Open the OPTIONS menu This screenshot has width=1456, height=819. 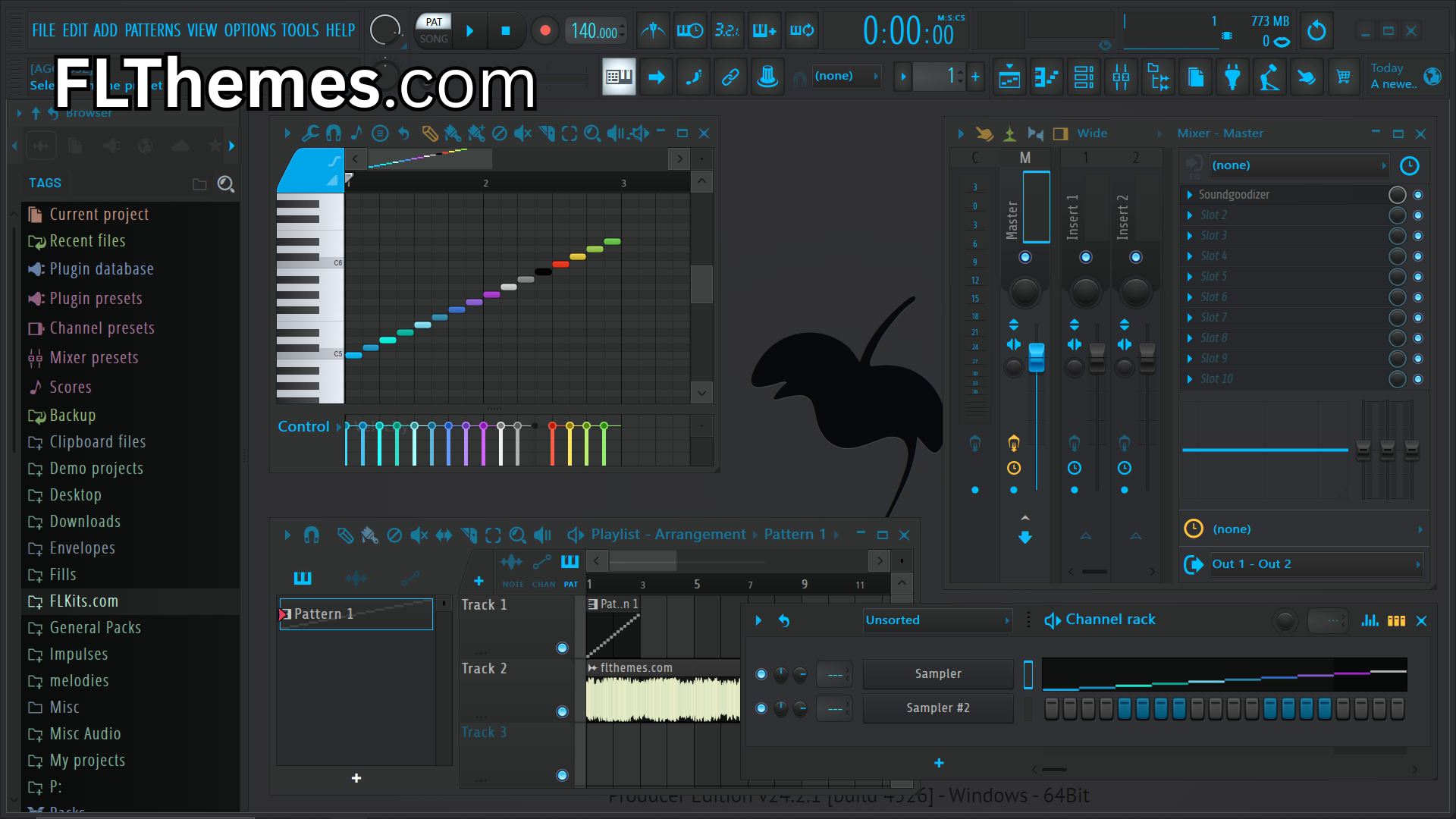(x=250, y=30)
